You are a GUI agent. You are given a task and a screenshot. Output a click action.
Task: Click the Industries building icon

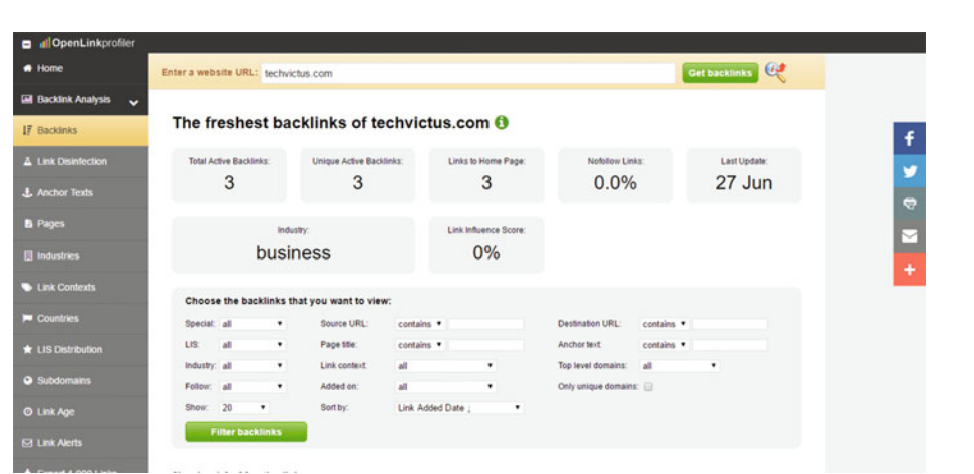[27, 256]
